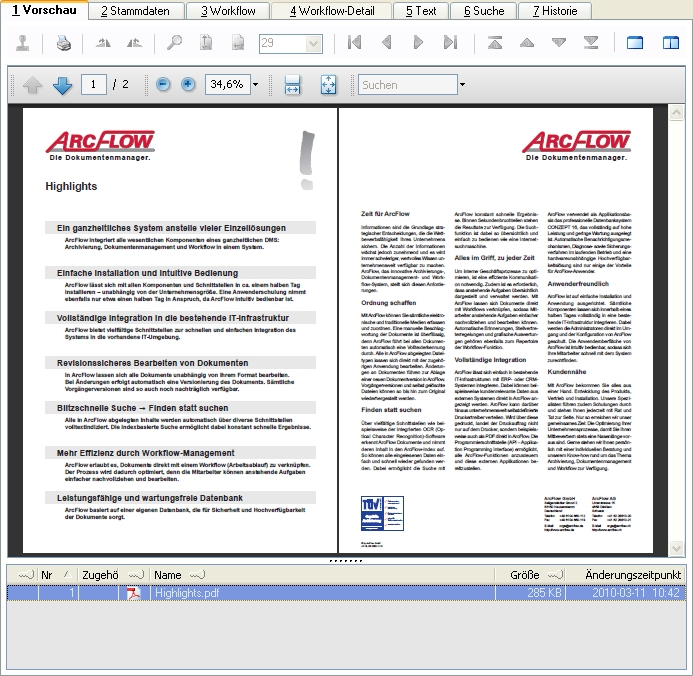This screenshot has height=676, width=693.
Task: Click the second PDF page preview
Action: point(496,330)
